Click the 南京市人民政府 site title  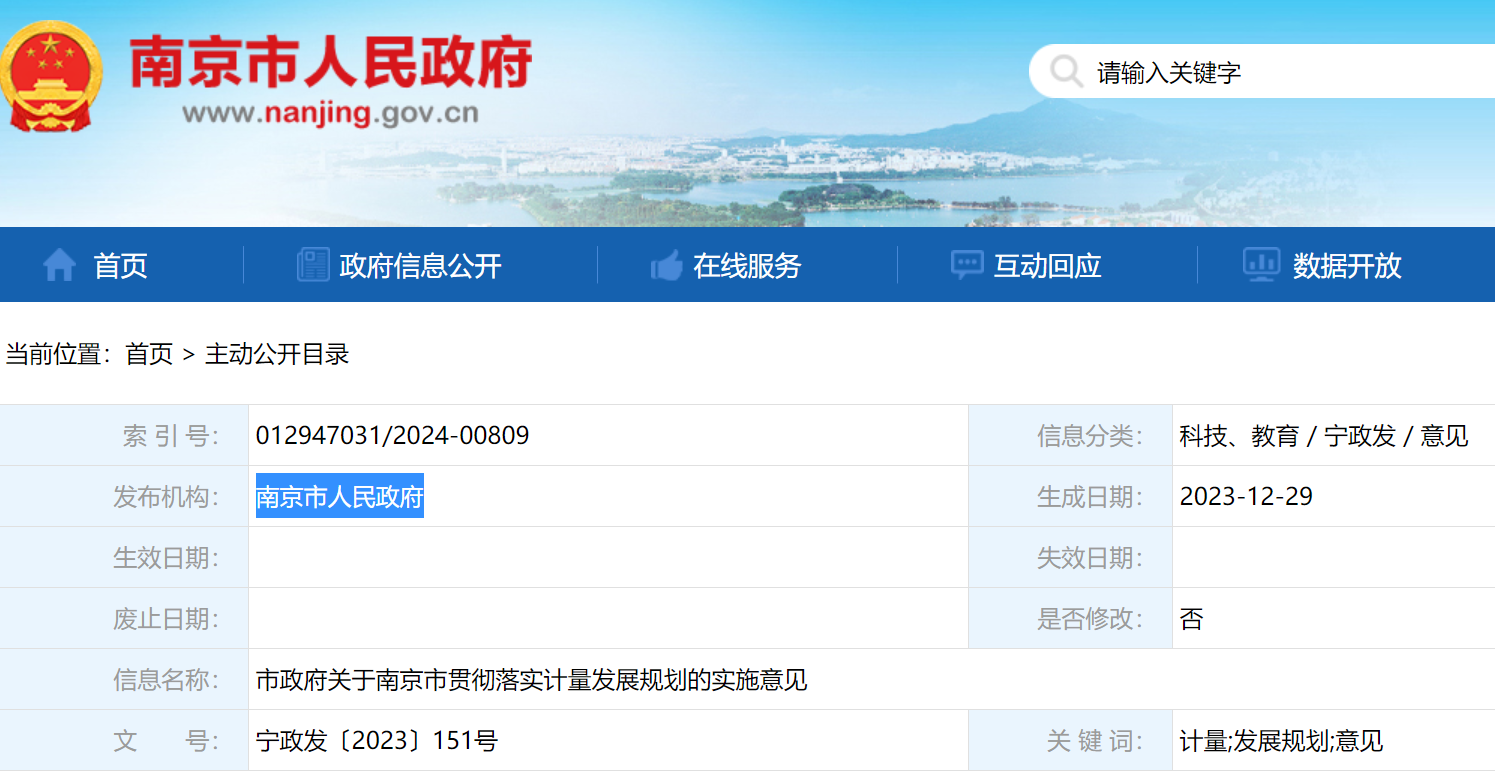[x=331, y=63]
